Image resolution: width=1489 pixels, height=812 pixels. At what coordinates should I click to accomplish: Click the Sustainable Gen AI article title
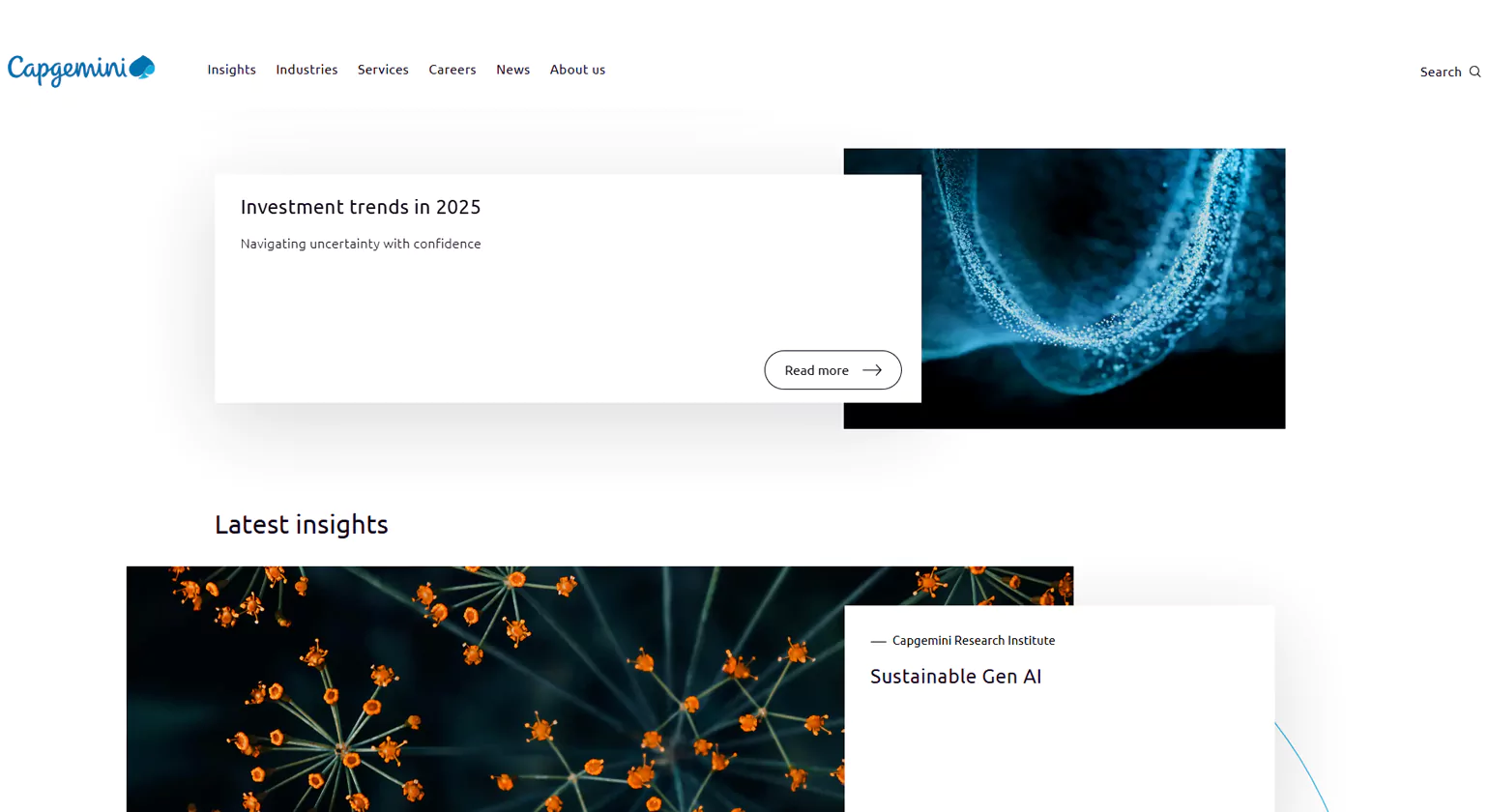click(955, 677)
